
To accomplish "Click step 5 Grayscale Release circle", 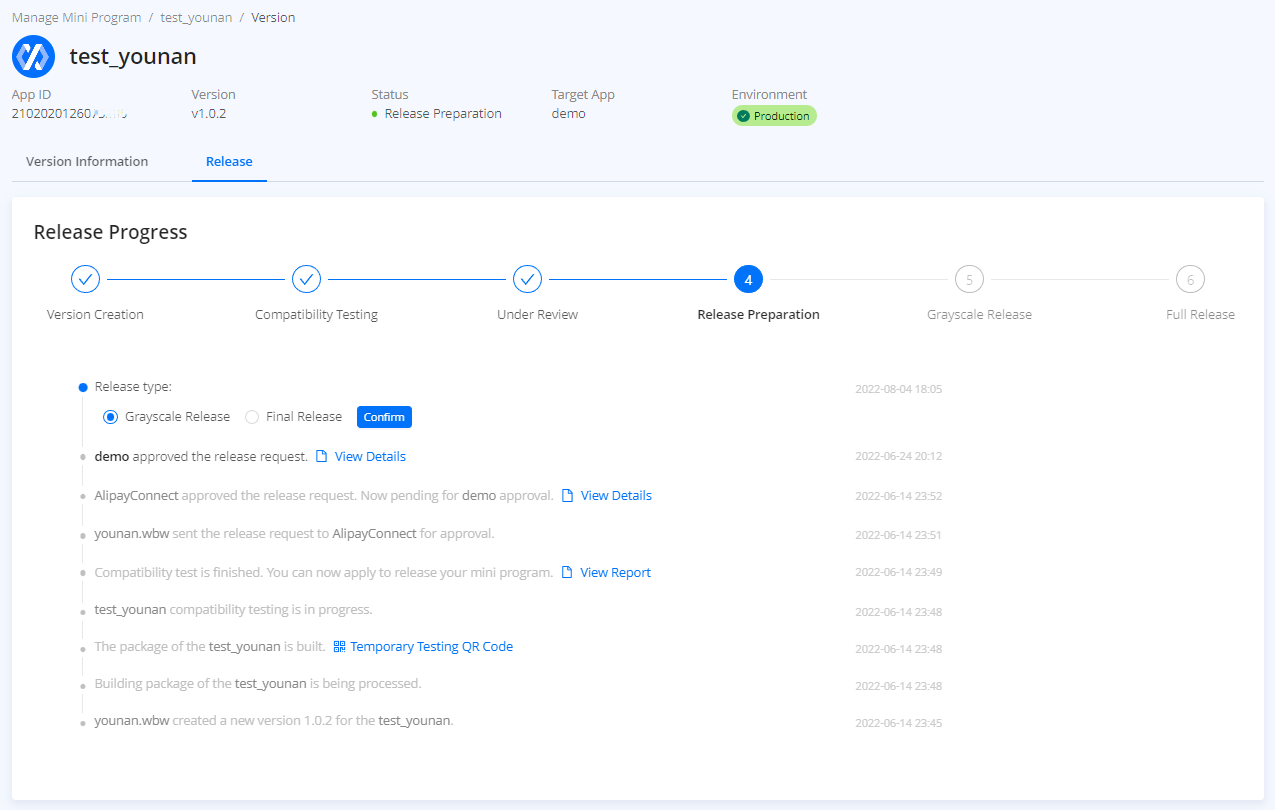I will coord(969,279).
